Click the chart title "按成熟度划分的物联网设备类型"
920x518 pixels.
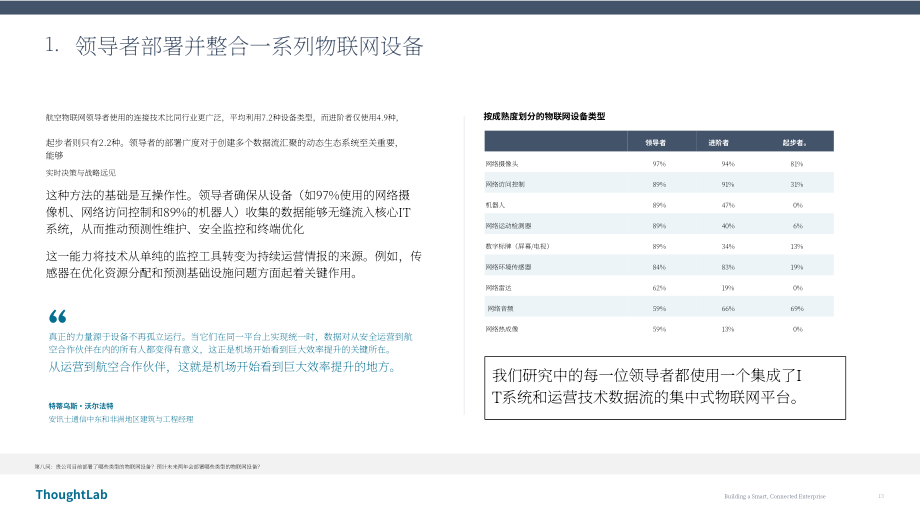pos(544,116)
